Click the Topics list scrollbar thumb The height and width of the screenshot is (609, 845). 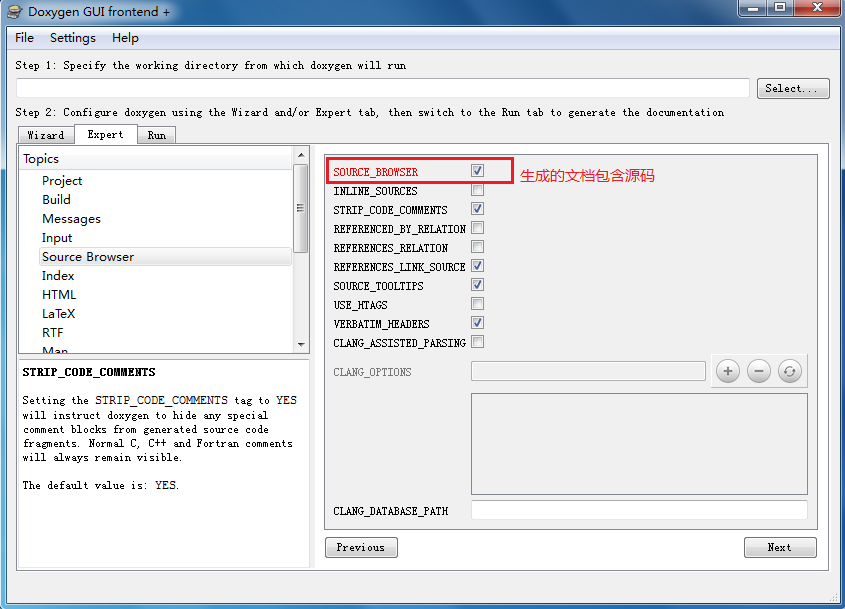[x=301, y=208]
